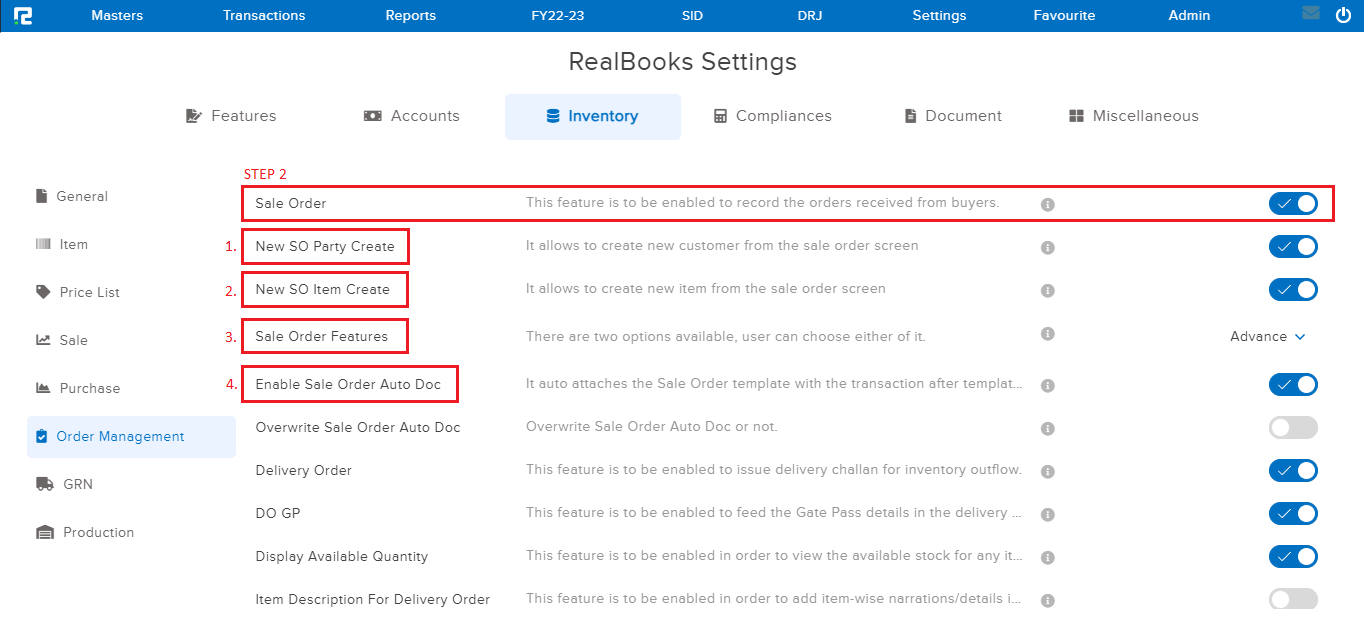Viewport: 1364px width, 625px height.
Task: Open Sale Order Features Advance dropdown
Action: pyautogui.click(x=1267, y=337)
